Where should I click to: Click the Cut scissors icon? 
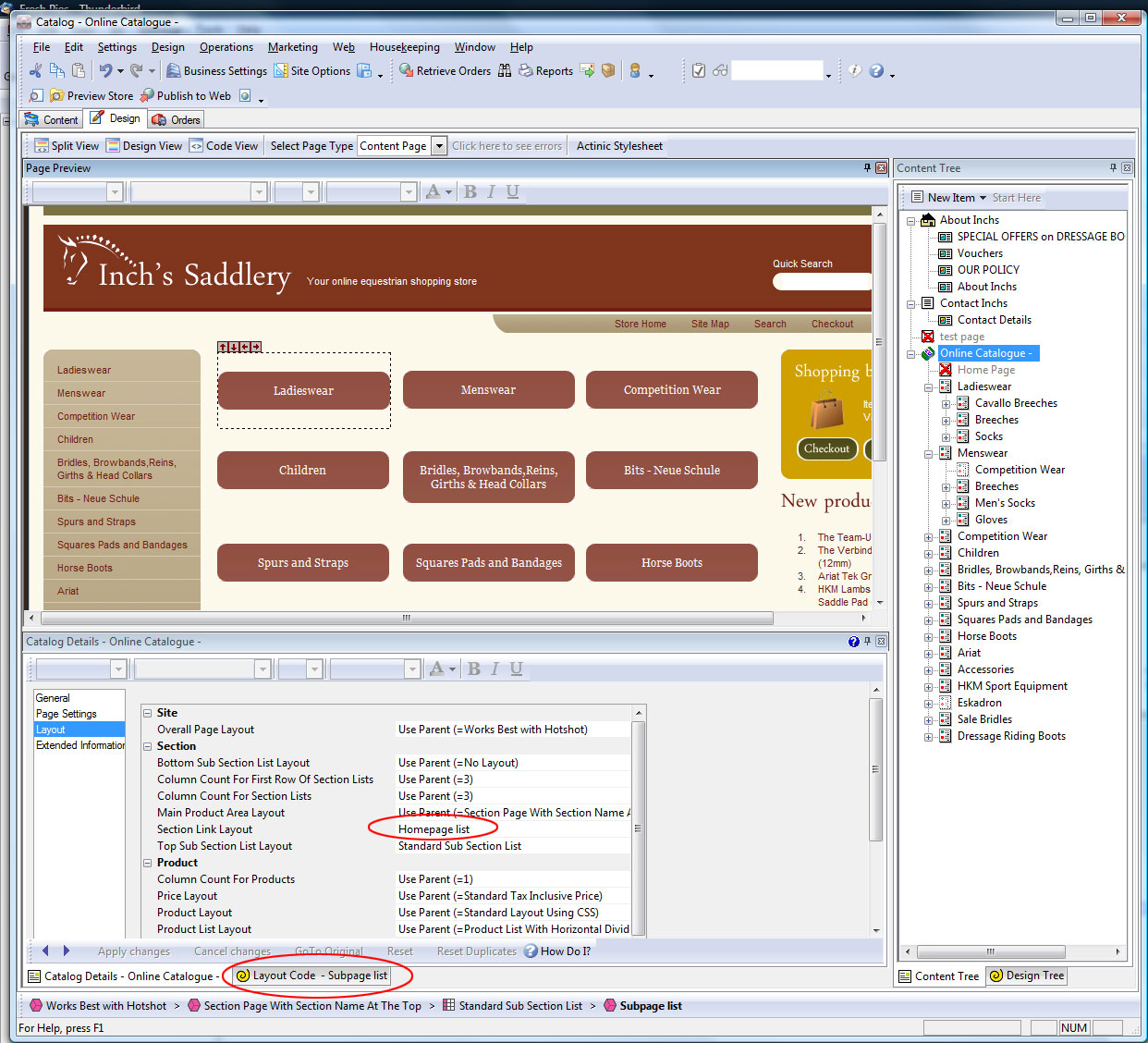35,70
